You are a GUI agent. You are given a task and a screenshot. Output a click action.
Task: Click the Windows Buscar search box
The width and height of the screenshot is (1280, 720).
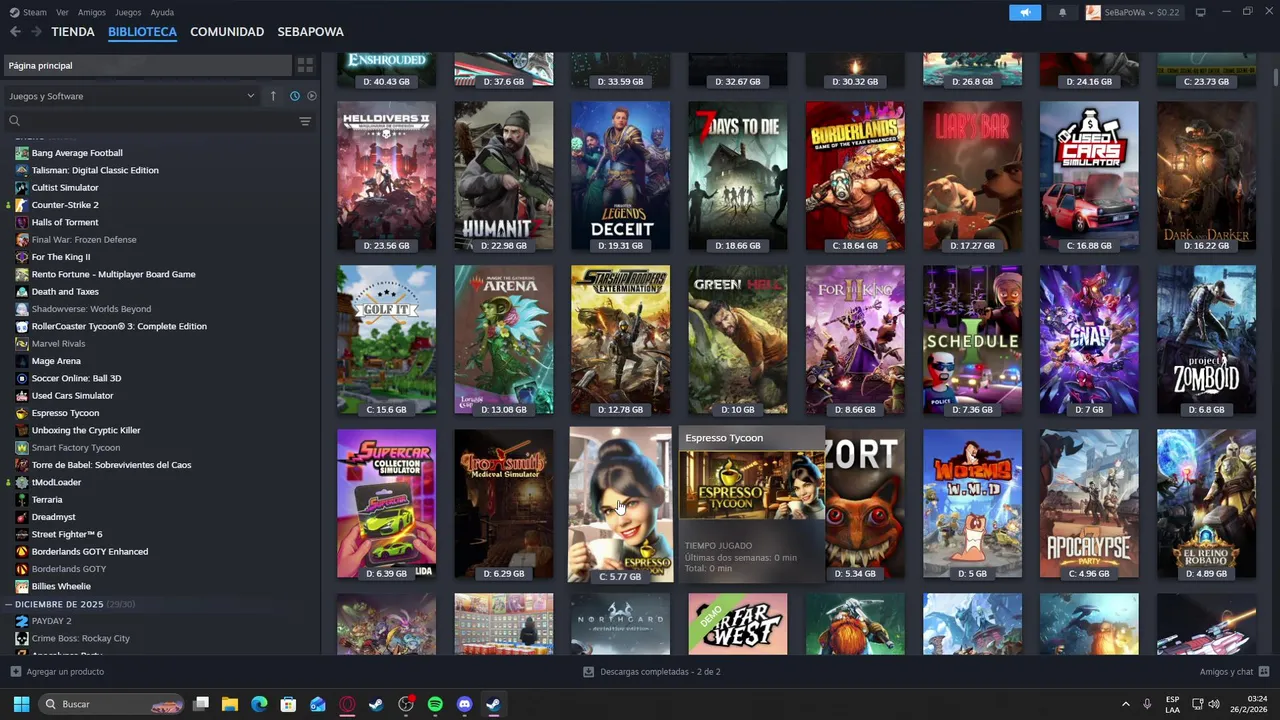pyautogui.click(x=110, y=704)
